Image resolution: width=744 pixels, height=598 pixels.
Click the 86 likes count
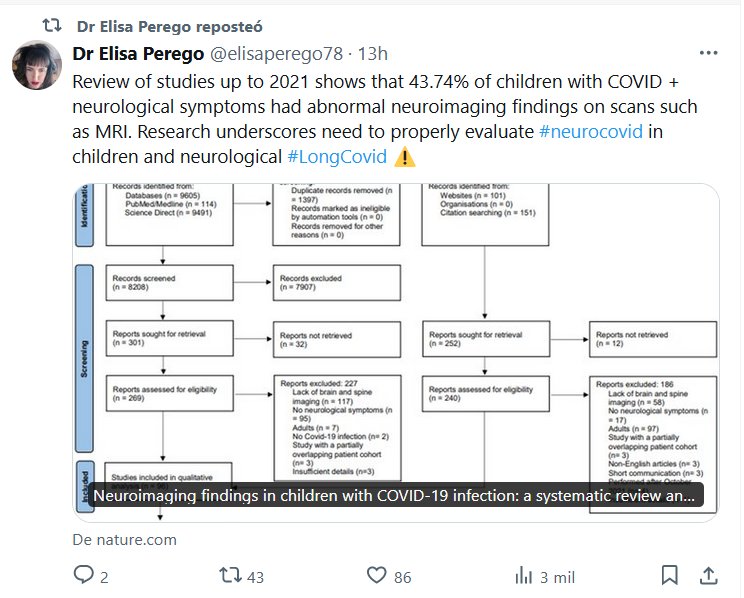pyautogui.click(x=402, y=576)
